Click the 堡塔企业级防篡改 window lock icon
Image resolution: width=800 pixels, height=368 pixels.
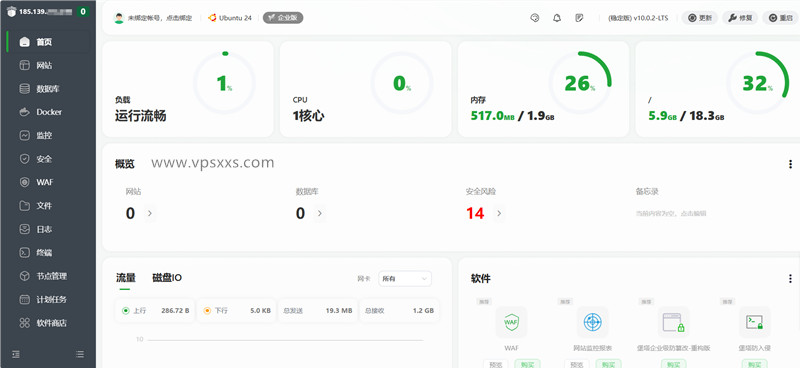pyautogui.click(x=673, y=322)
